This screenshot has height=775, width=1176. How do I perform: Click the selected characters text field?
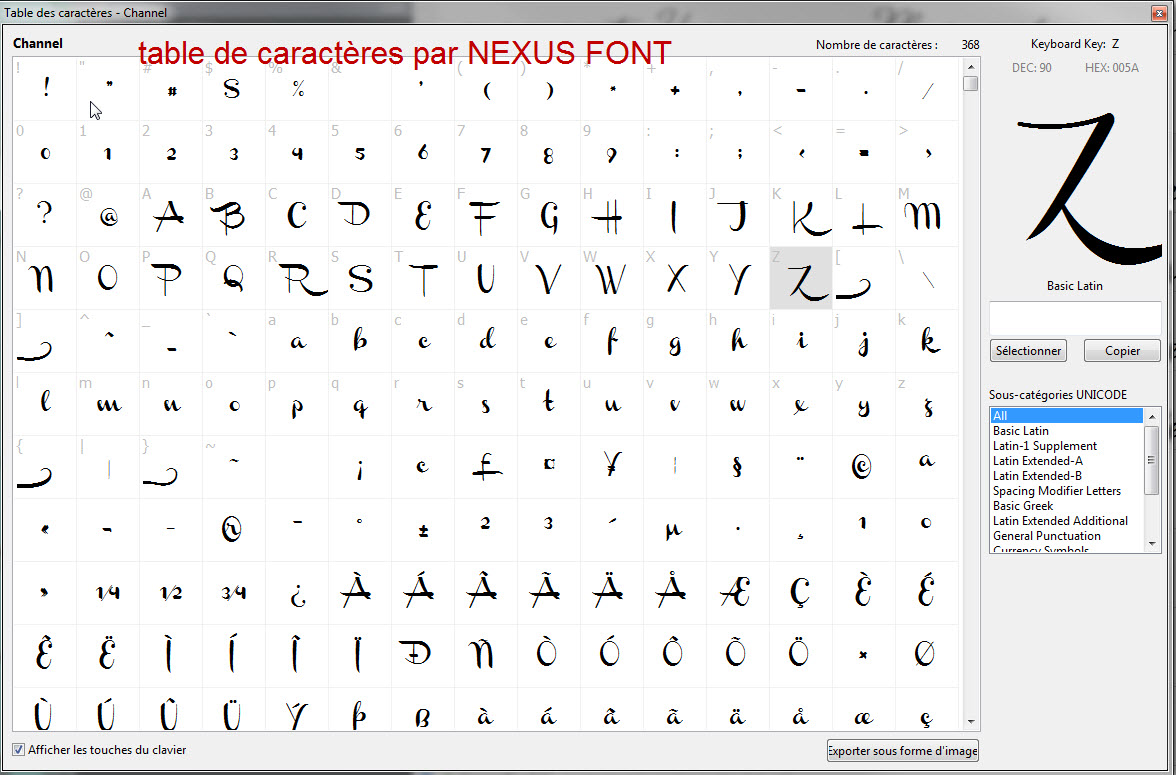[1075, 318]
